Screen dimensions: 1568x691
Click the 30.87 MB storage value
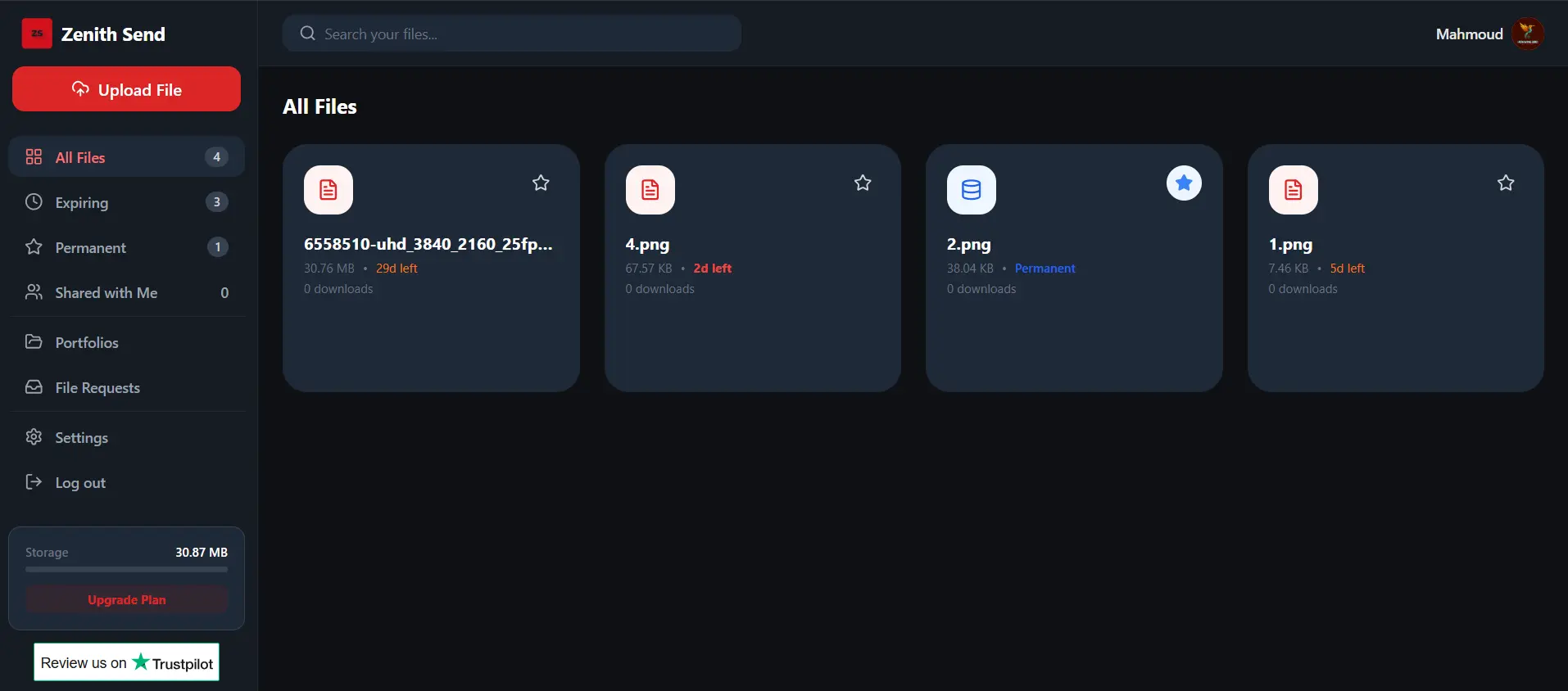202,552
